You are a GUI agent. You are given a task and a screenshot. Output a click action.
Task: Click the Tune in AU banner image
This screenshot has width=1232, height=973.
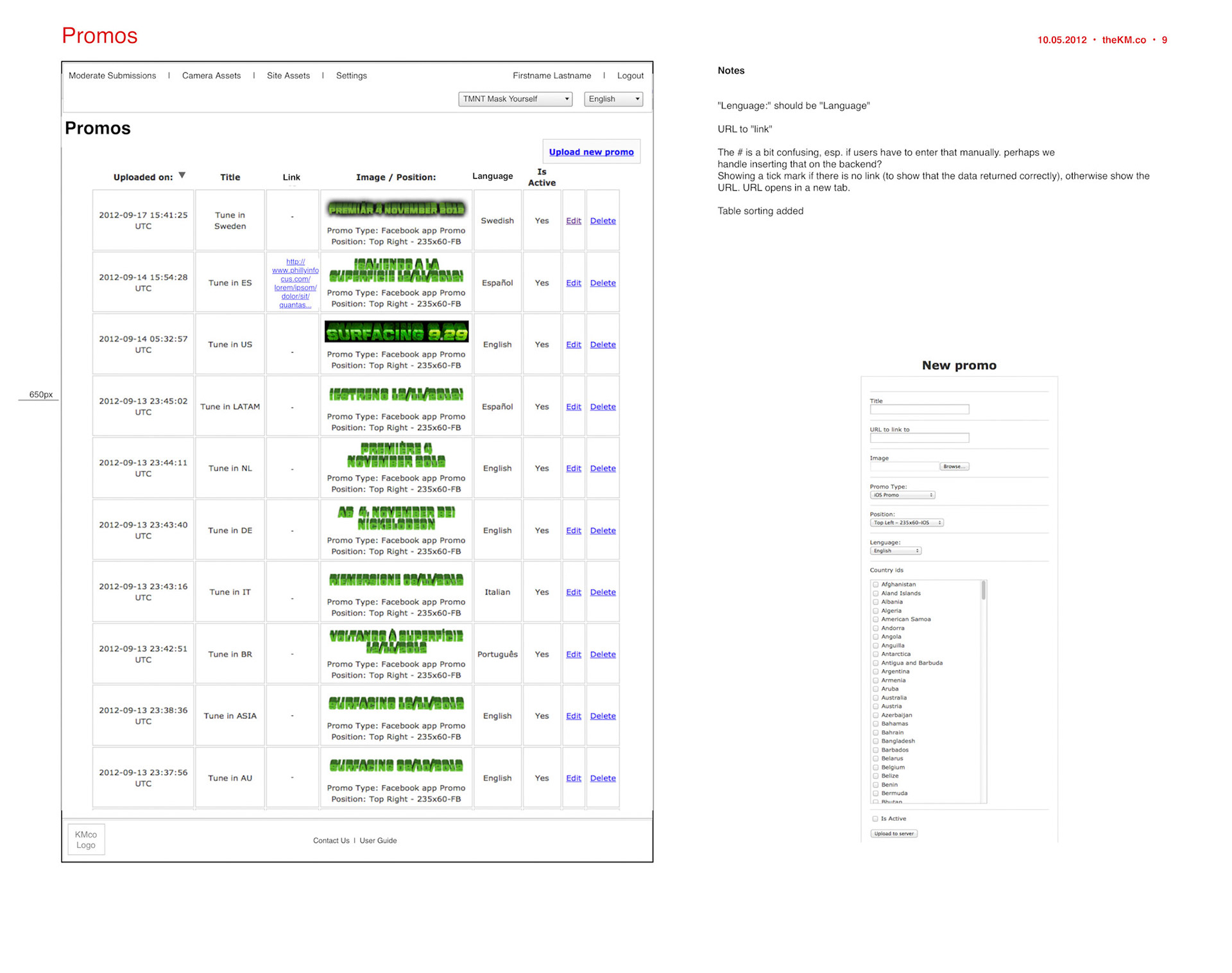point(396,766)
